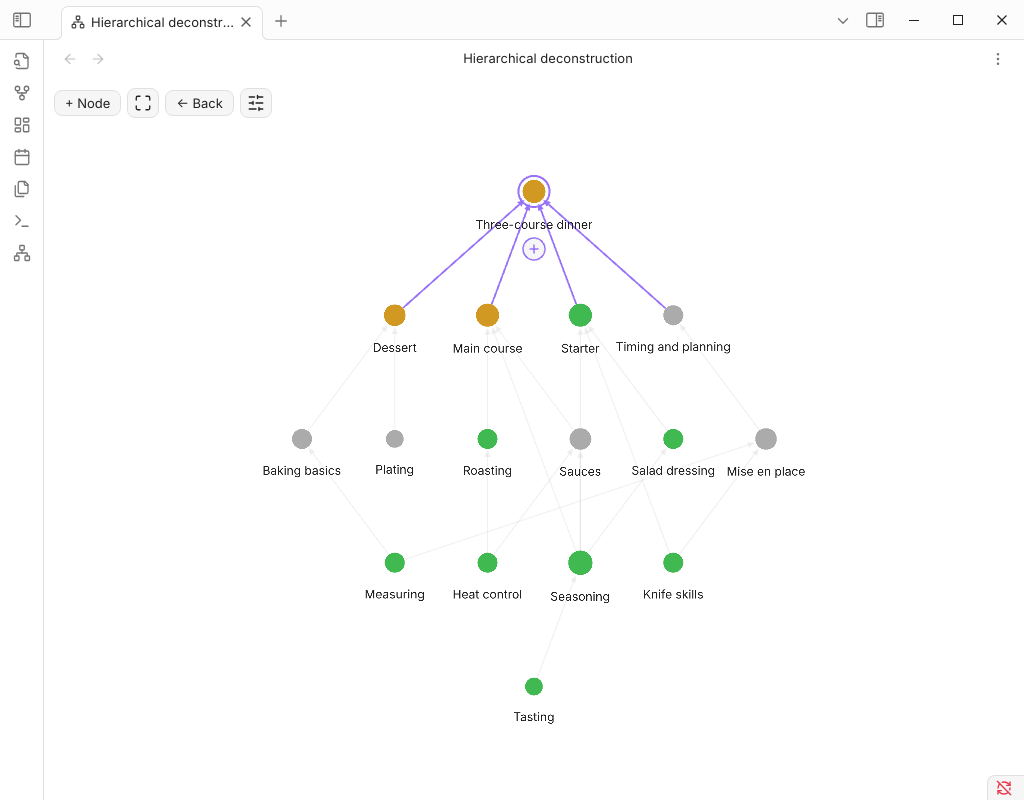
Task: Select the Starter node circle
Action: 580,315
